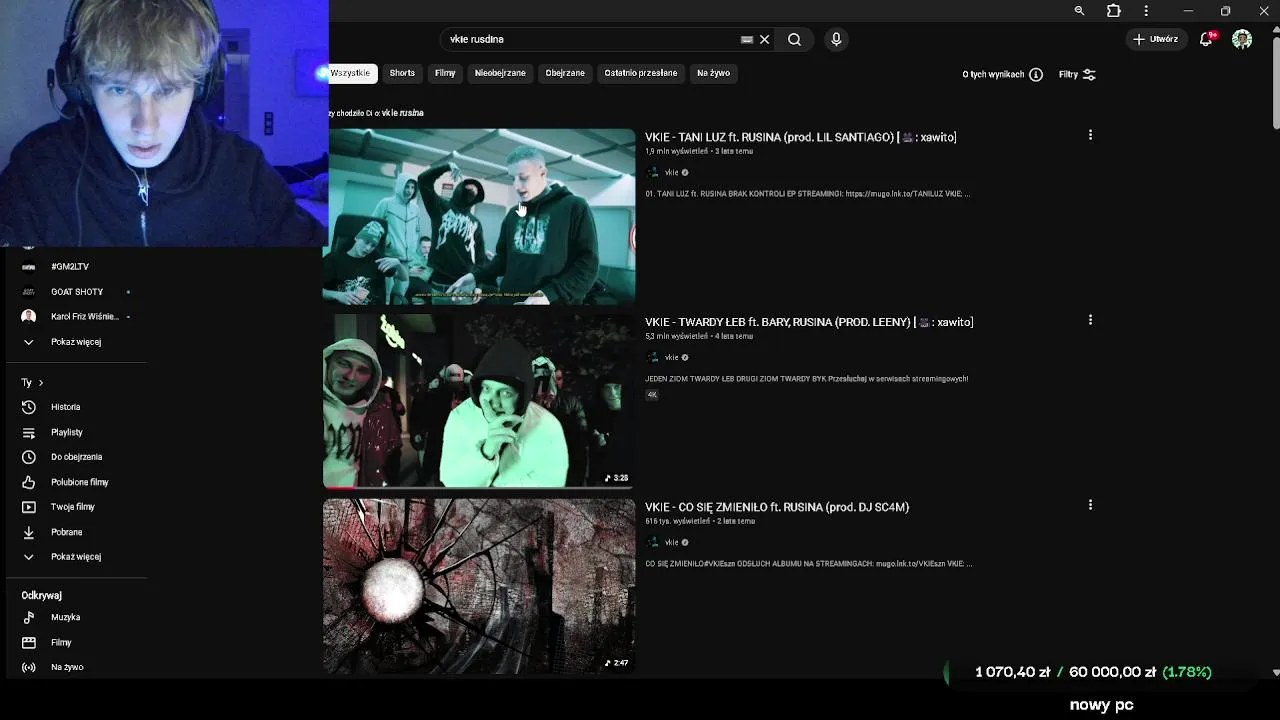1280x720 pixels.
Task: Open the Utwórz create menu
Action: click(x=1155, y=39)
